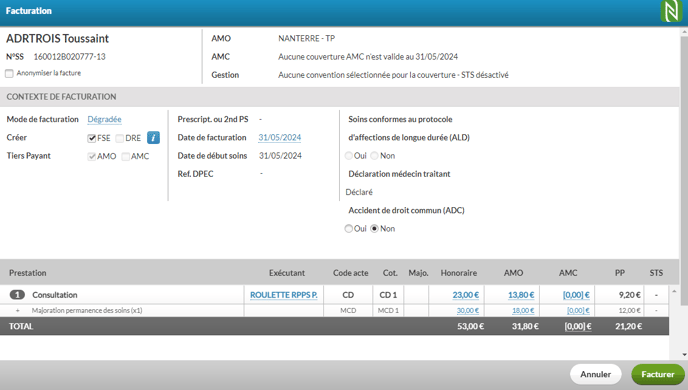
Task: Edit the 30,00 € majoration honoraire
Action: (x=468, y=311)
